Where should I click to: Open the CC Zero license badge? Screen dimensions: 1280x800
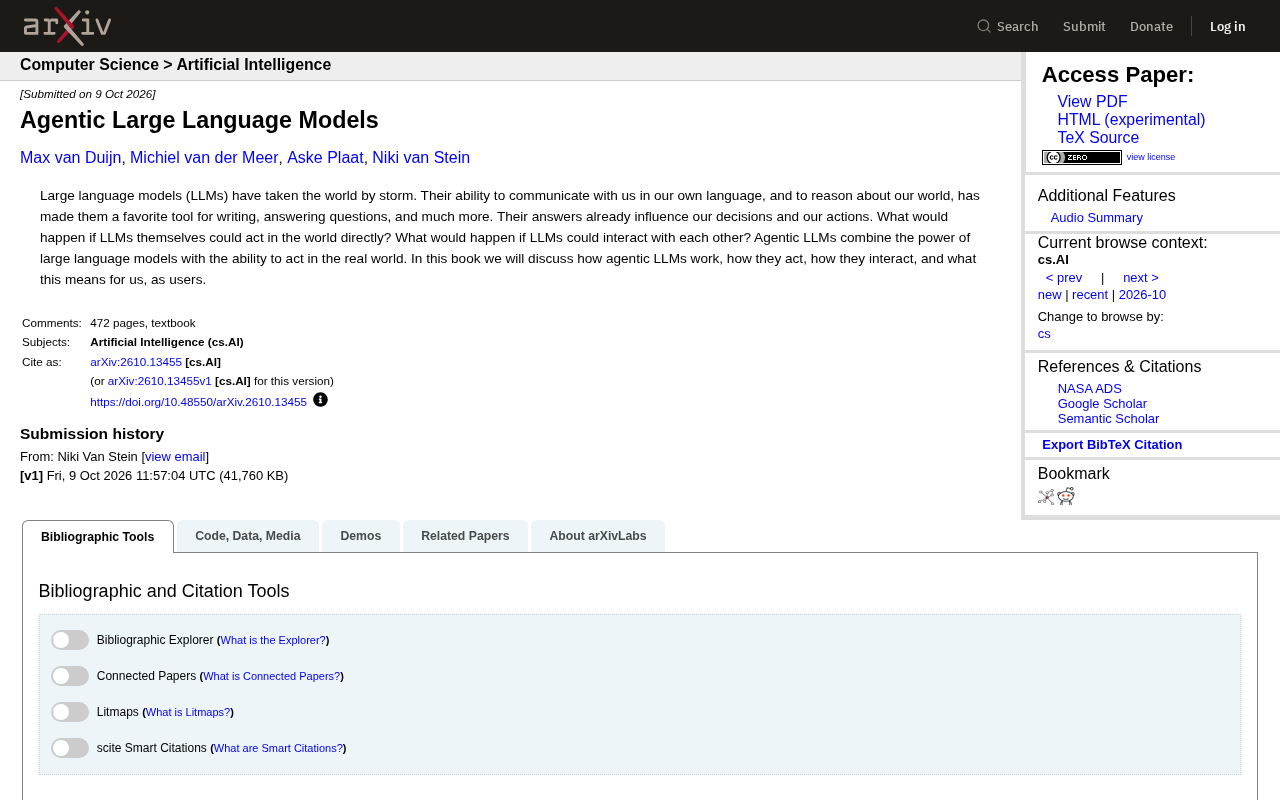point(1082,157)
